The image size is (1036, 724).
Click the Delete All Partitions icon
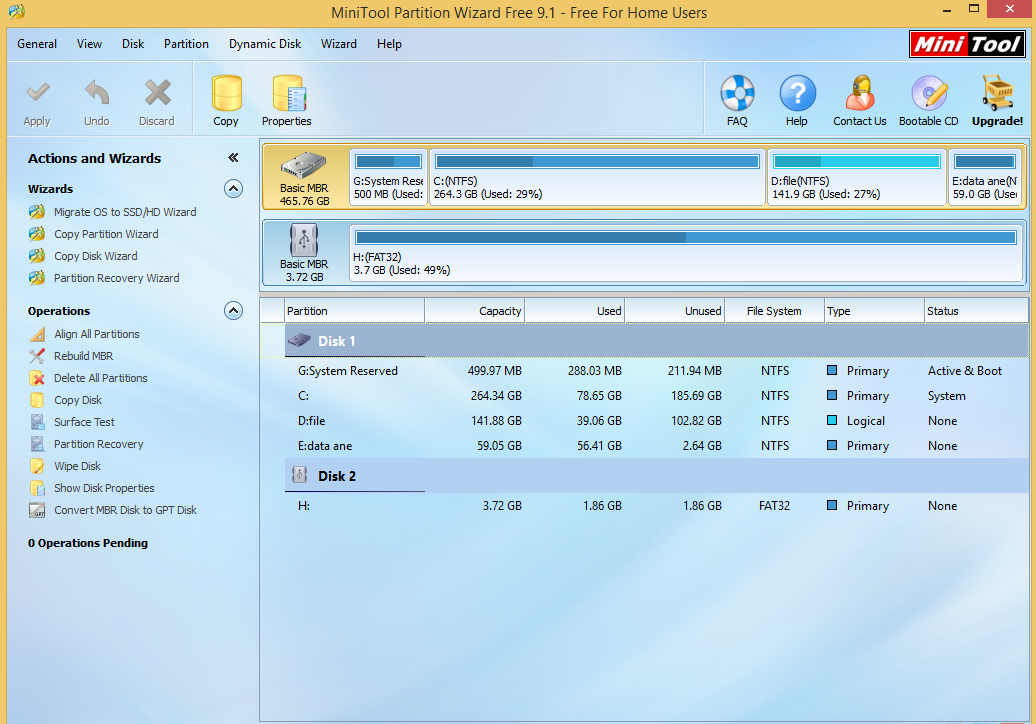[x=38, y=378]
